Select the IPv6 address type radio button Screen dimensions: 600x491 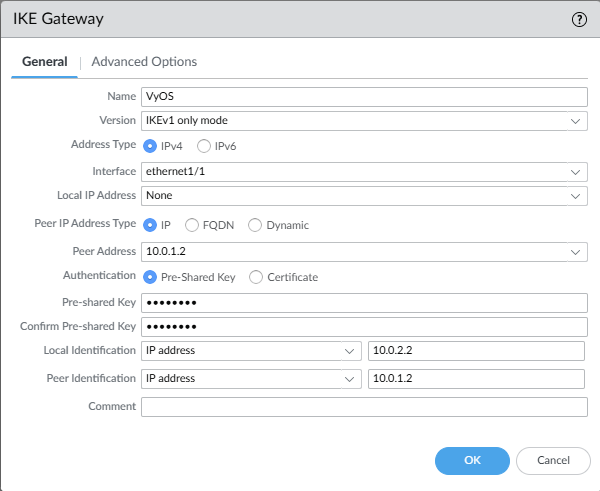(x=204, y=146)
